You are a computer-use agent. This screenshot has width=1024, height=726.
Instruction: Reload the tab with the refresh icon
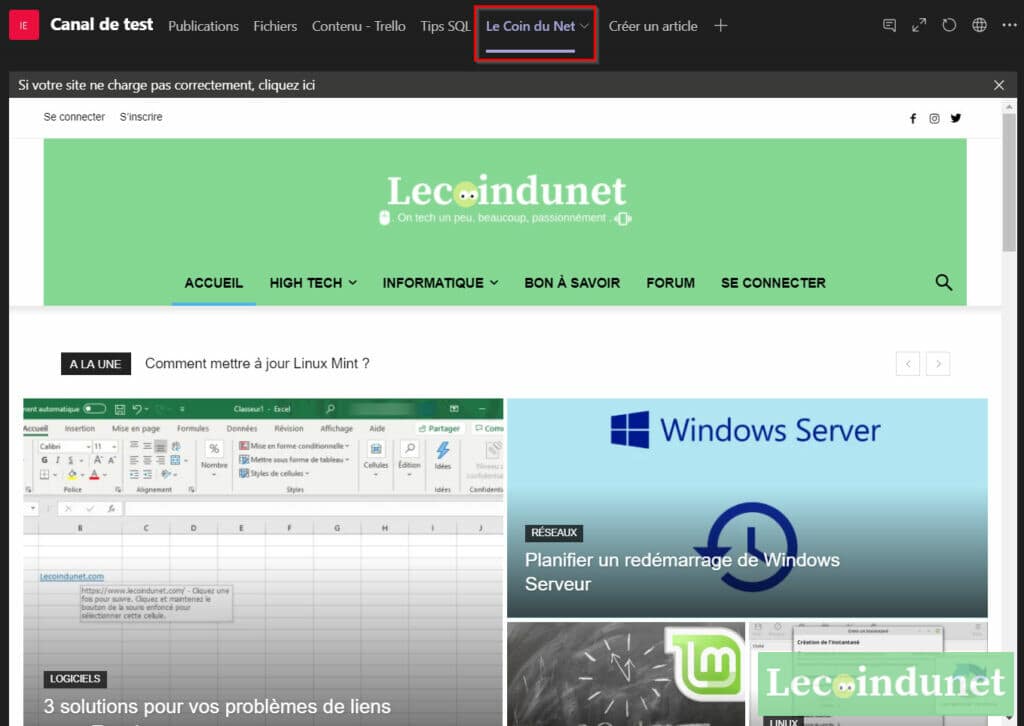coord(949,25)
